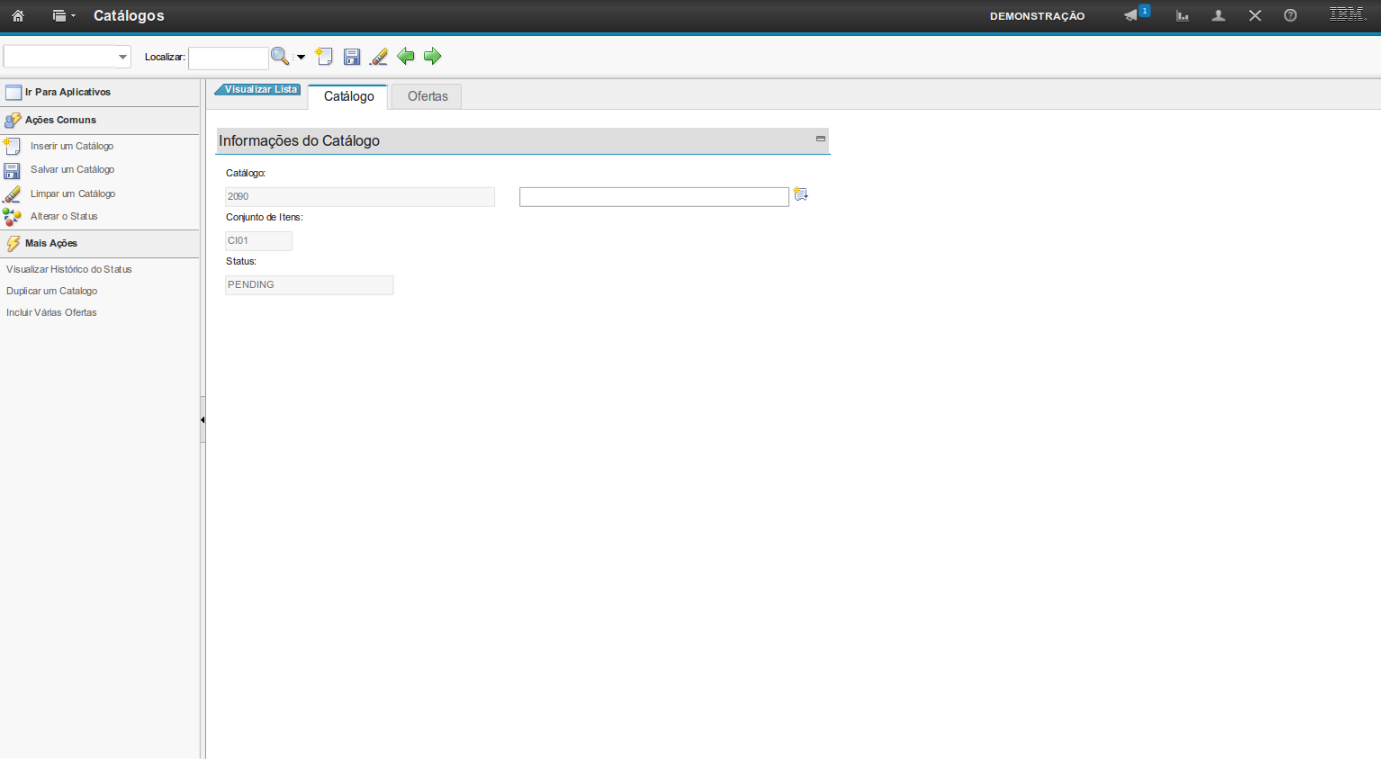Click the Duplicar um Catálogo link
This screenshot has width=1381, height=759.
pos(52,291)
